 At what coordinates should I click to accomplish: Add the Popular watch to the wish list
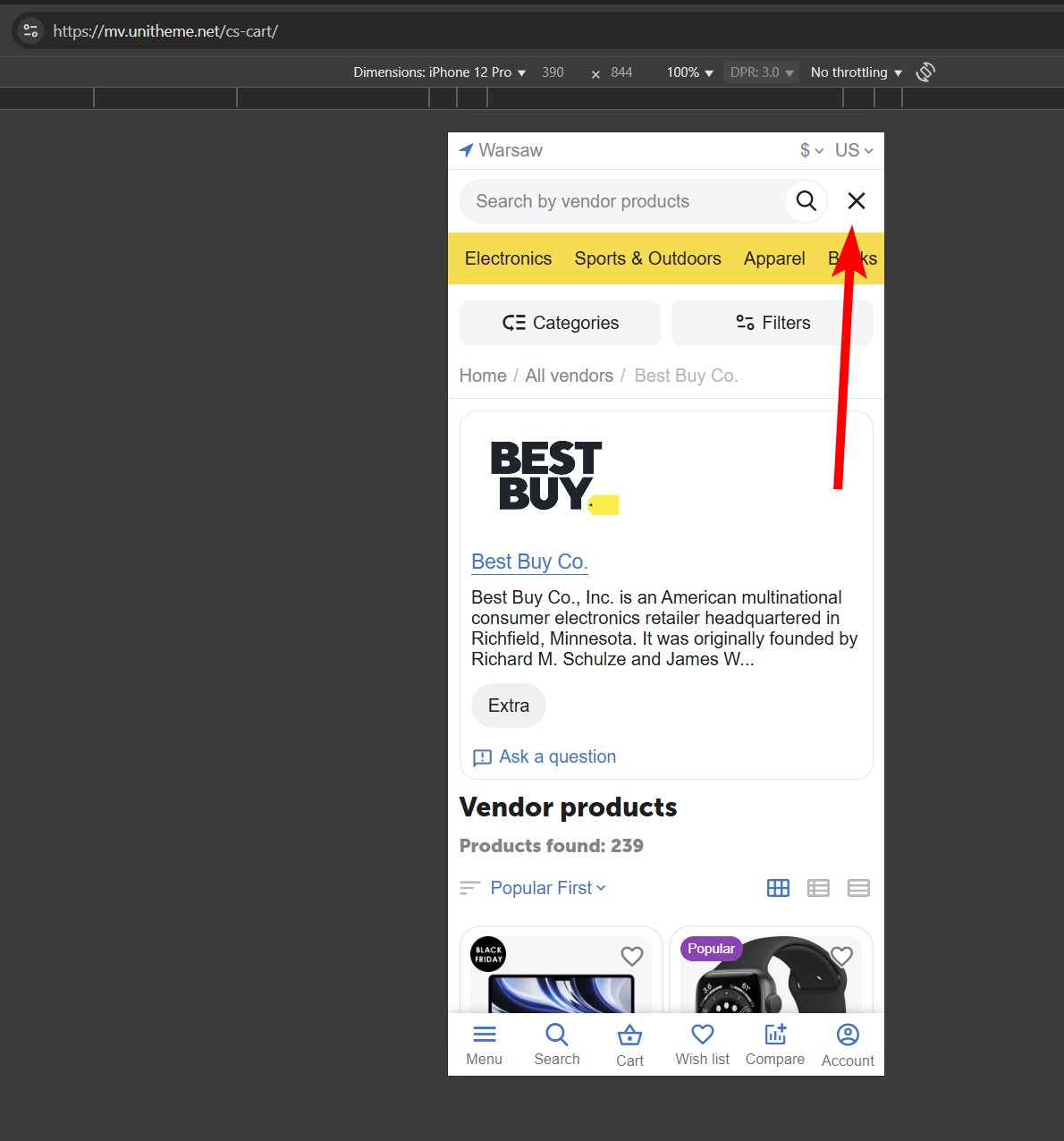[x=841, y=956]
